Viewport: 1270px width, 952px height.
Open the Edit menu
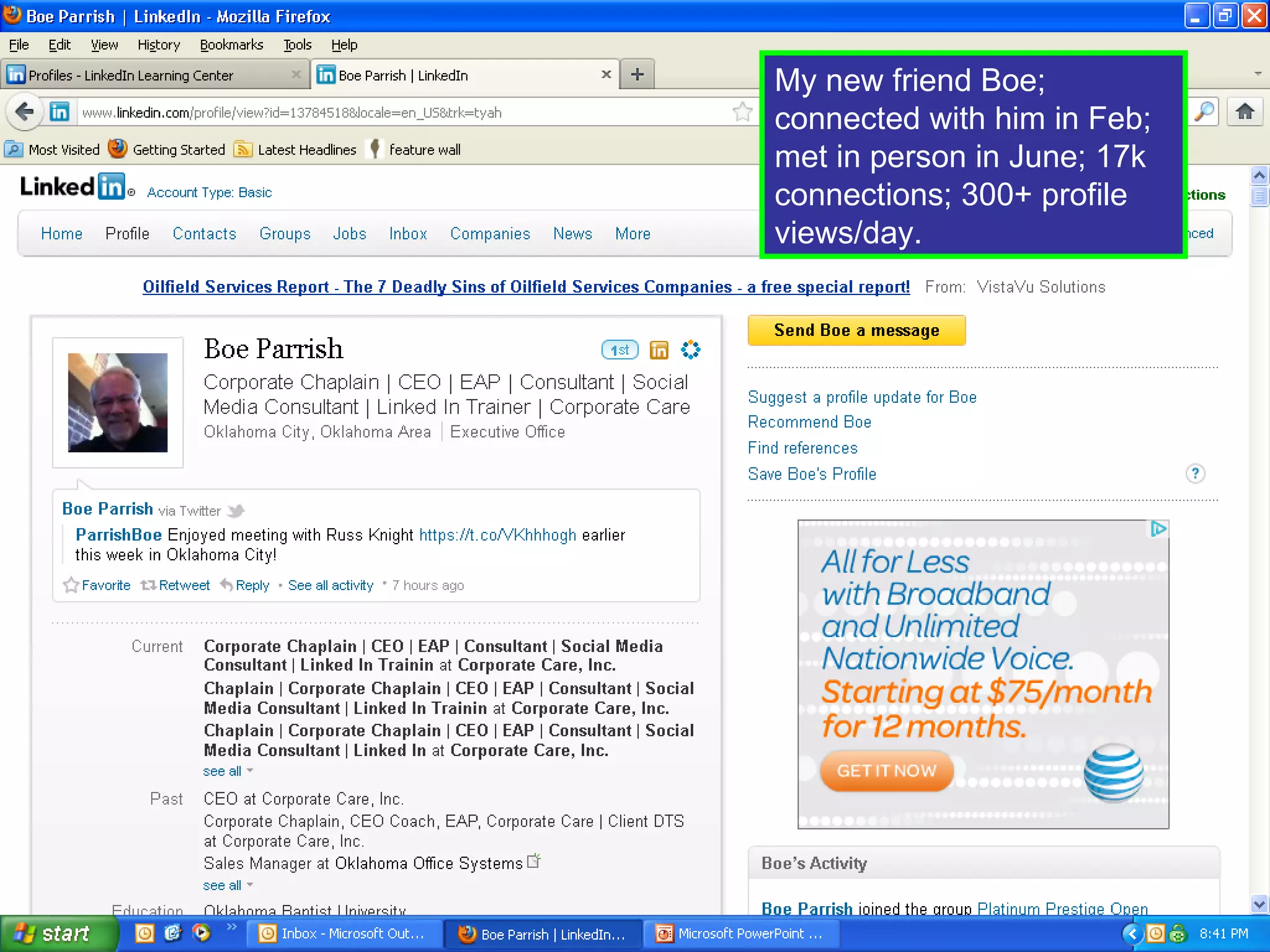click(60, 45)
